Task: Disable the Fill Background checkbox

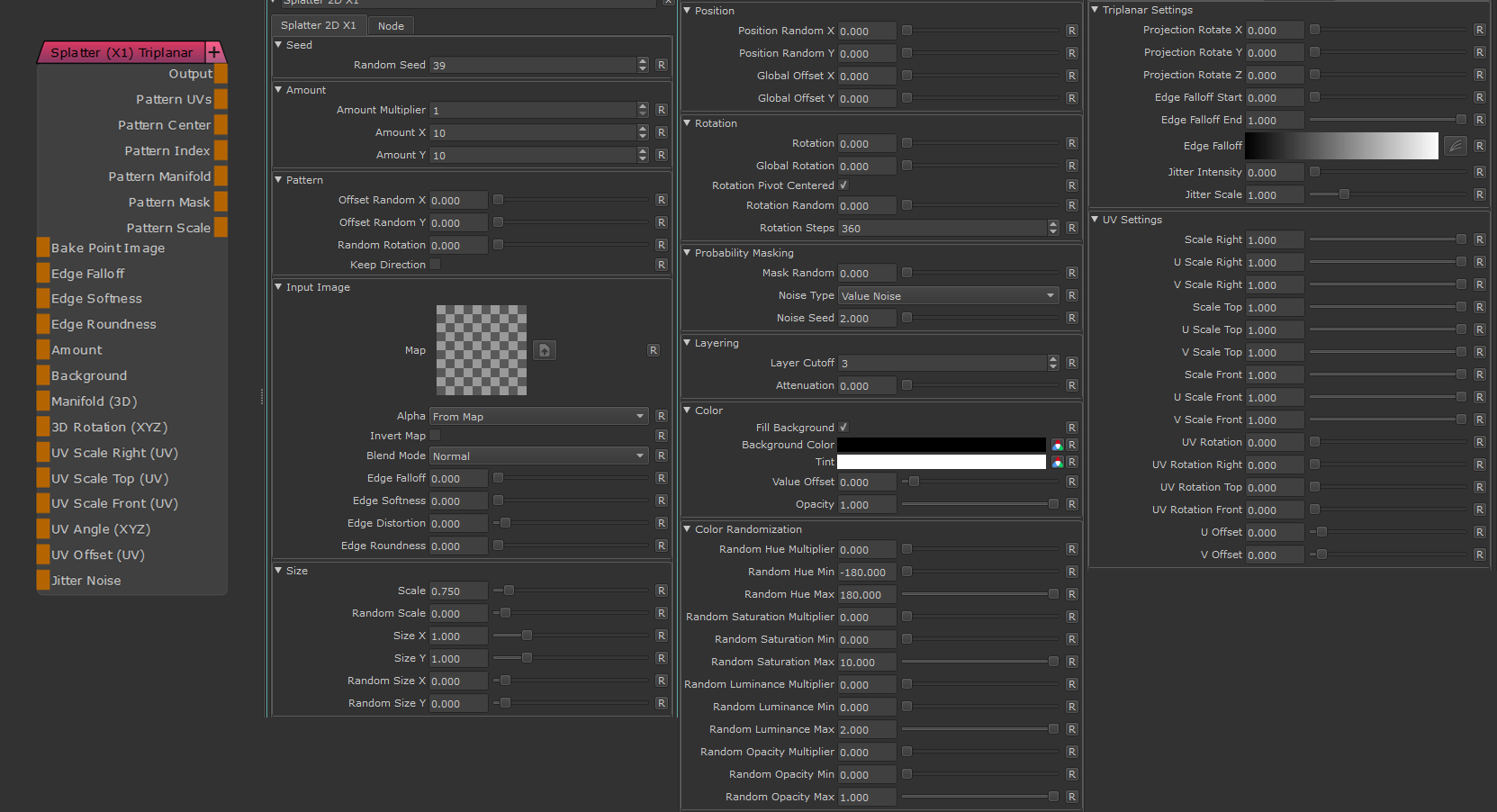Action: pos(843,428)
